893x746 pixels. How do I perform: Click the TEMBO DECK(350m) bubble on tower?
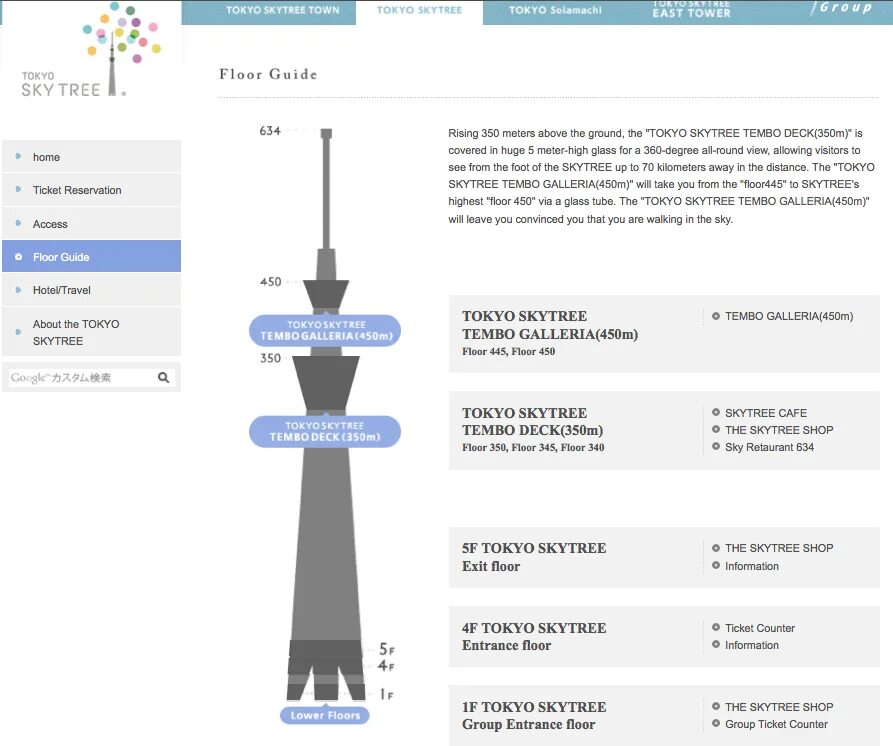coord(325,432)
